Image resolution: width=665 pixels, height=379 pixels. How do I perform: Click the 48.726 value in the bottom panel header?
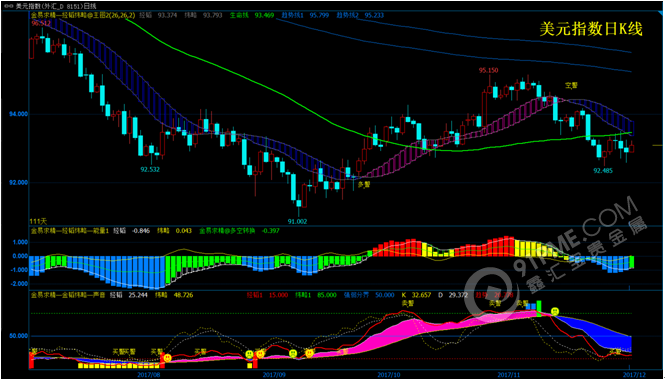coord(183,295)
